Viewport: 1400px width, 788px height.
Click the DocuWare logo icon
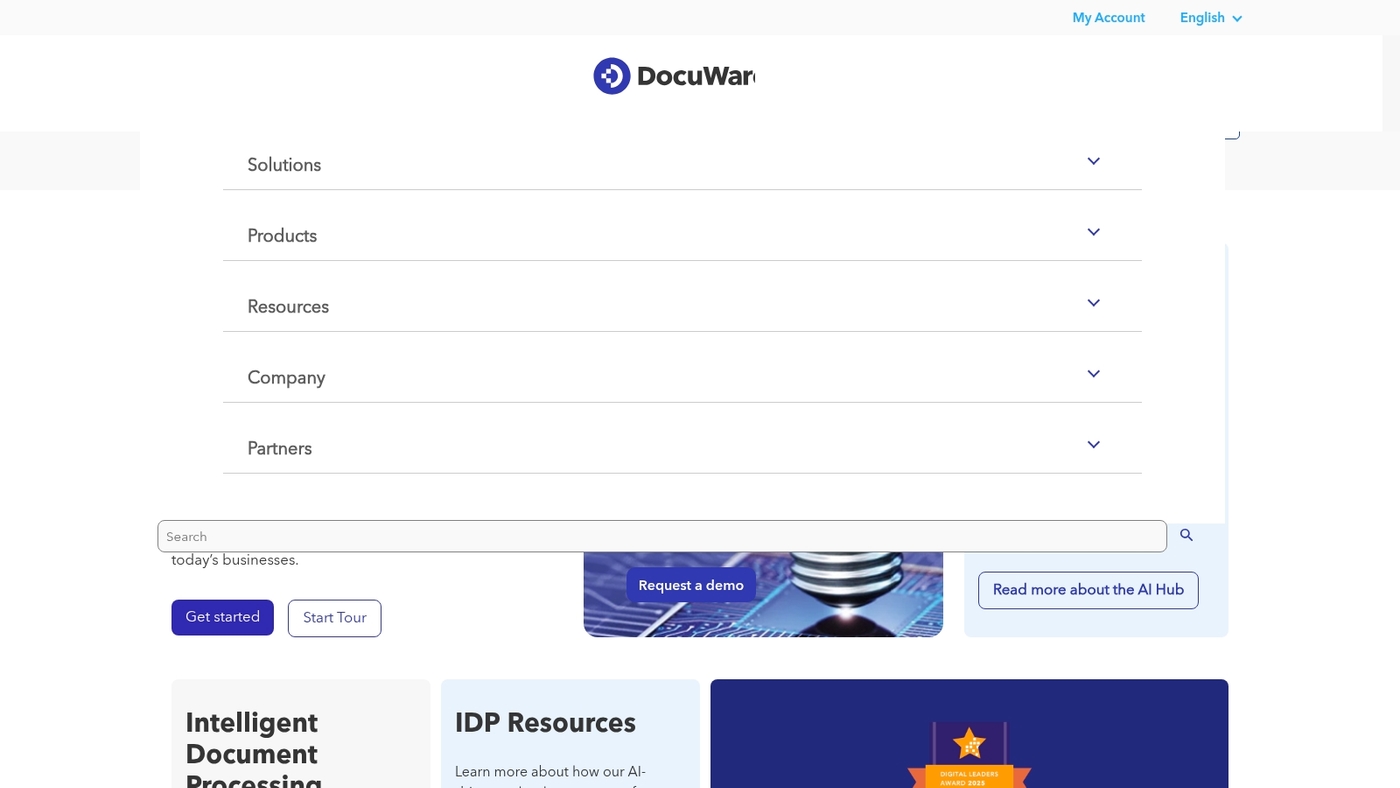tap(612, 75)
